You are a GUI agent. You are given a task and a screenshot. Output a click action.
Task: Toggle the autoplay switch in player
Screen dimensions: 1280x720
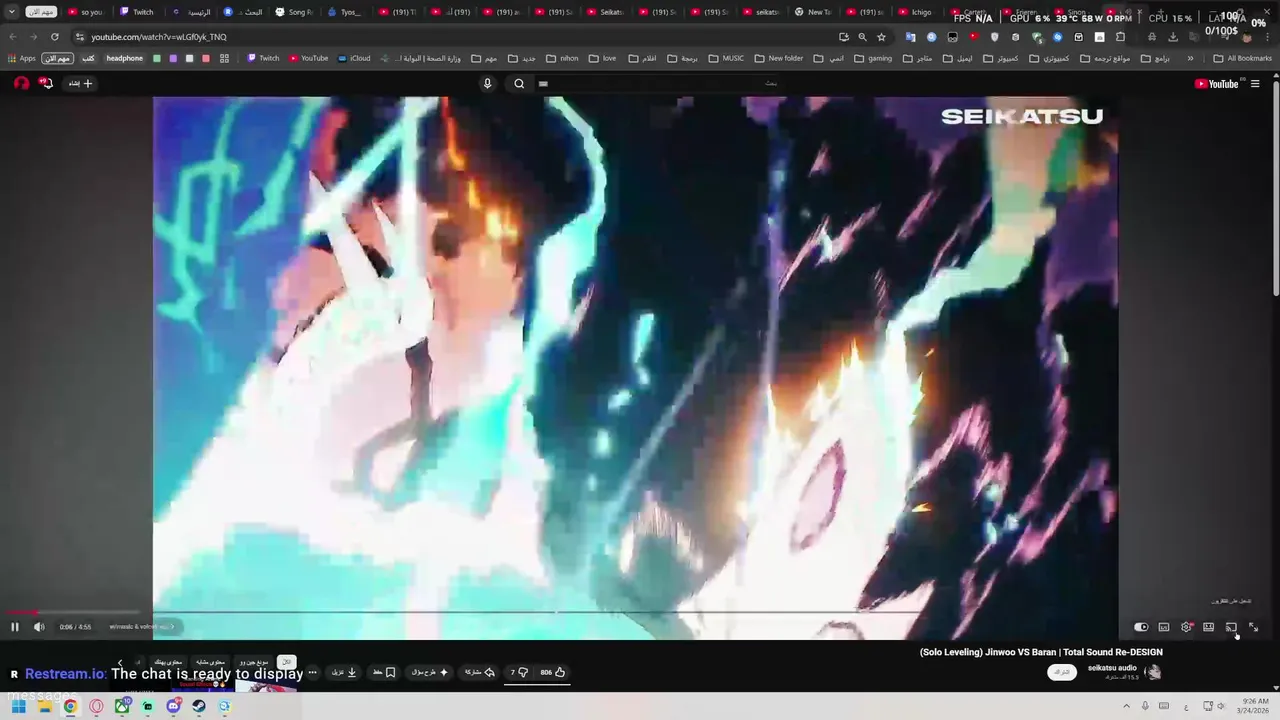pos(1141,627)
